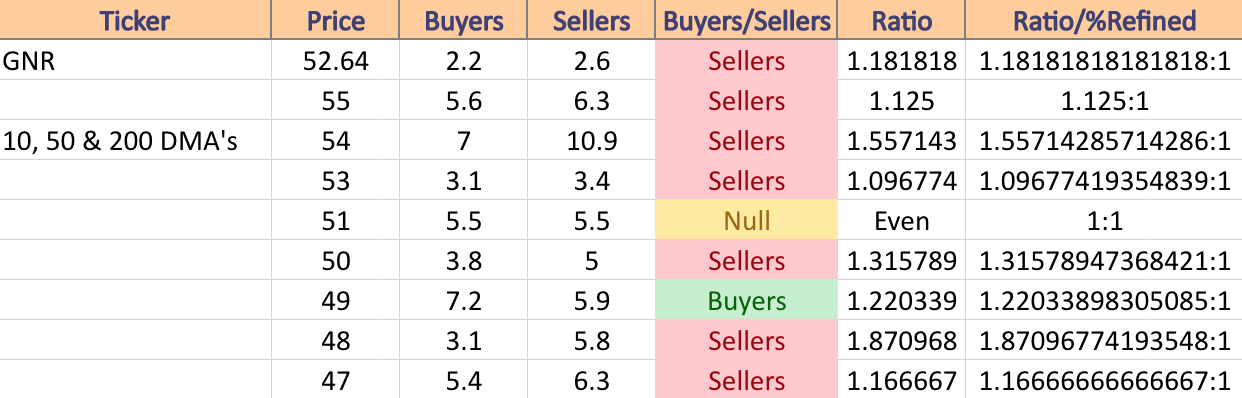Select the Buyers/Sellers column header
The width and height of the screenshot is (1242, 398).
point(746,20)
